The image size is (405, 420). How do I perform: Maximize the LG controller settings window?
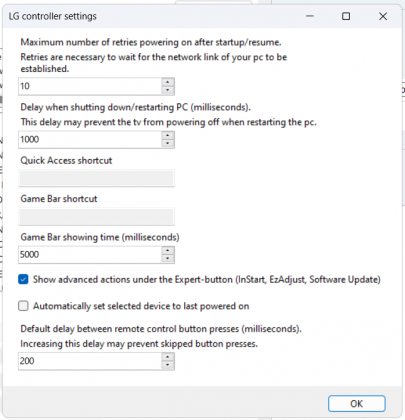[x=346, y=16]
